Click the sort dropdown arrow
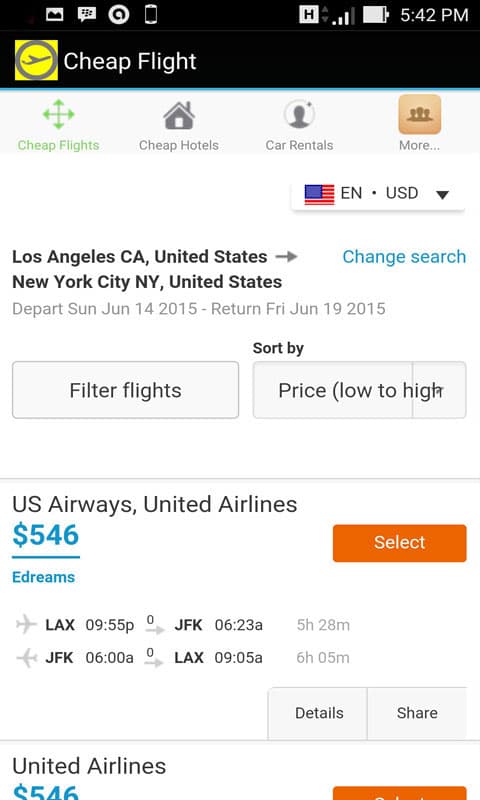The height and width of the screenshot is (800, 480). 439,390
